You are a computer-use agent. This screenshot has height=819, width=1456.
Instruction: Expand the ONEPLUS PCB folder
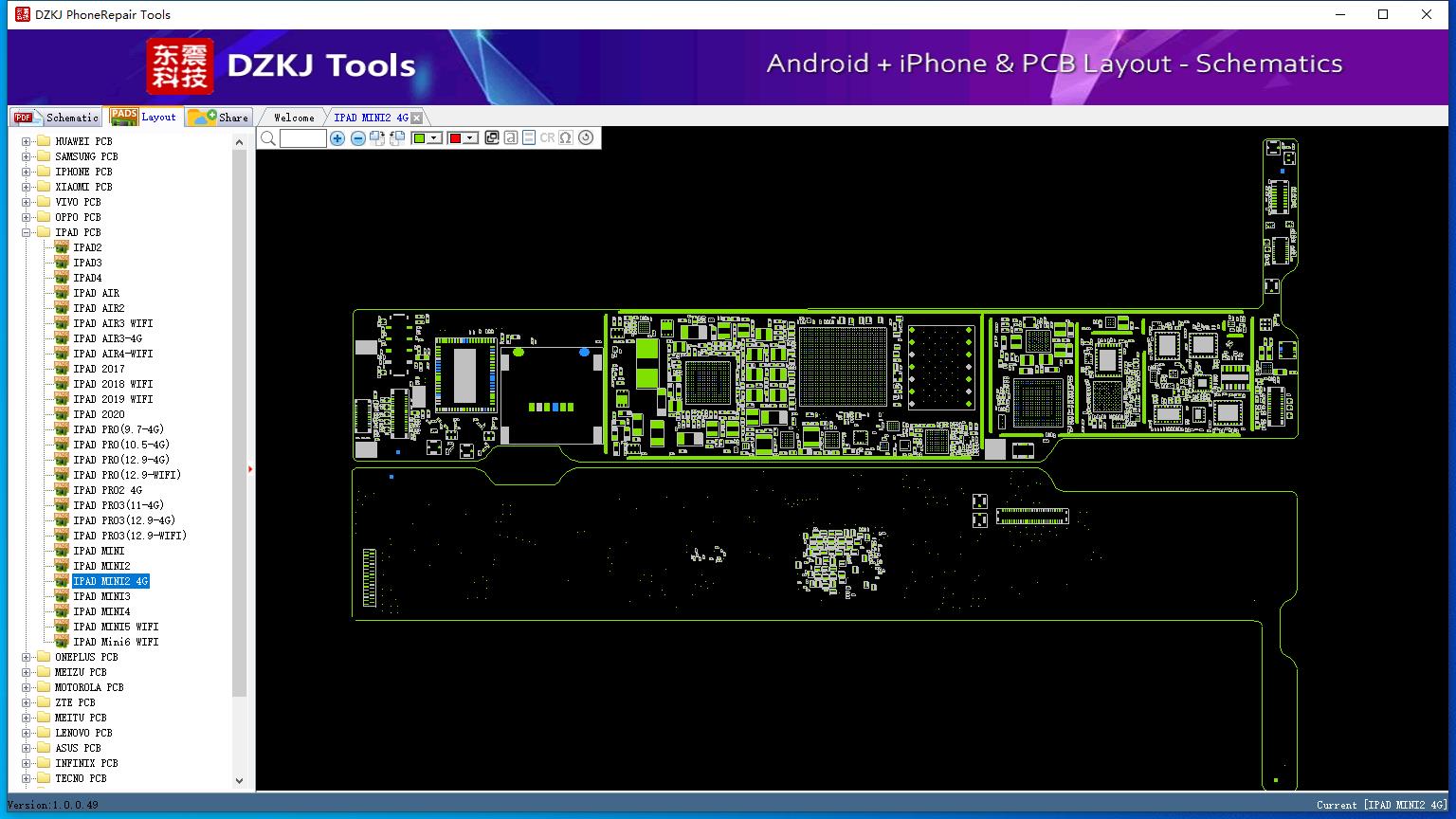click(x=27, y=657)
